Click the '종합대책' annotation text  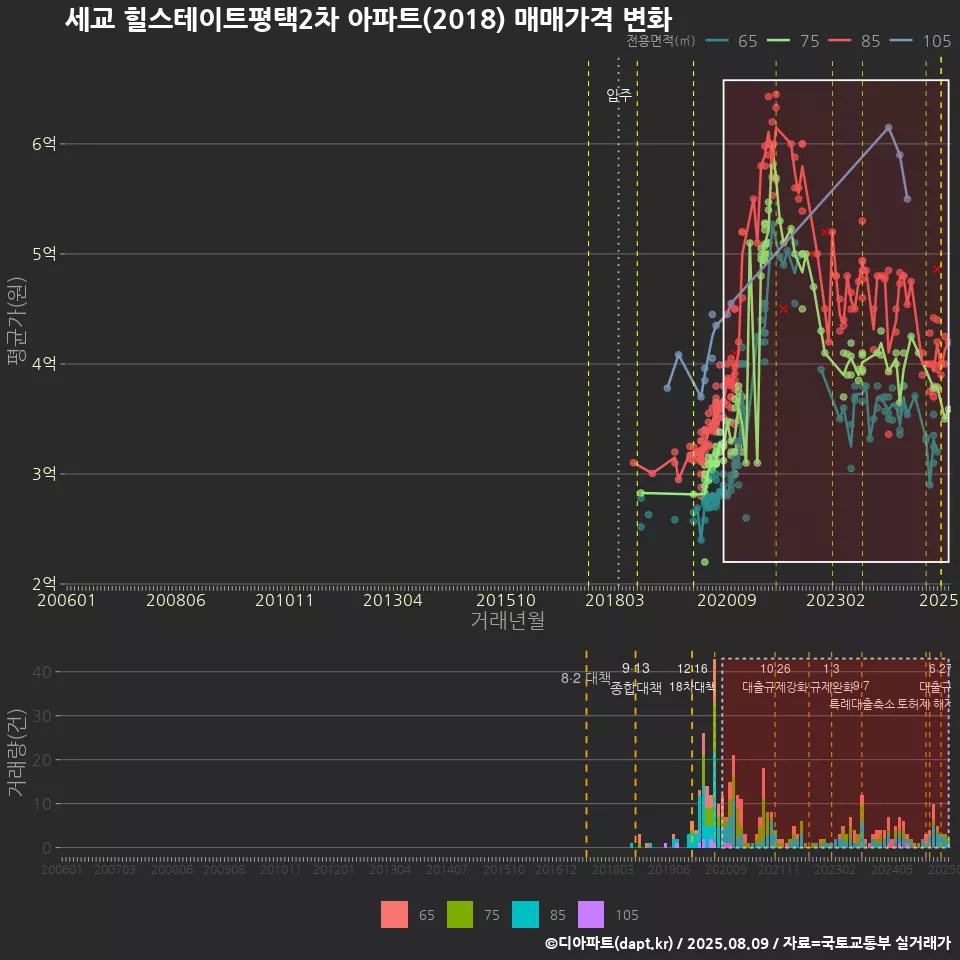pyautogui.click(x=636, y=688)
